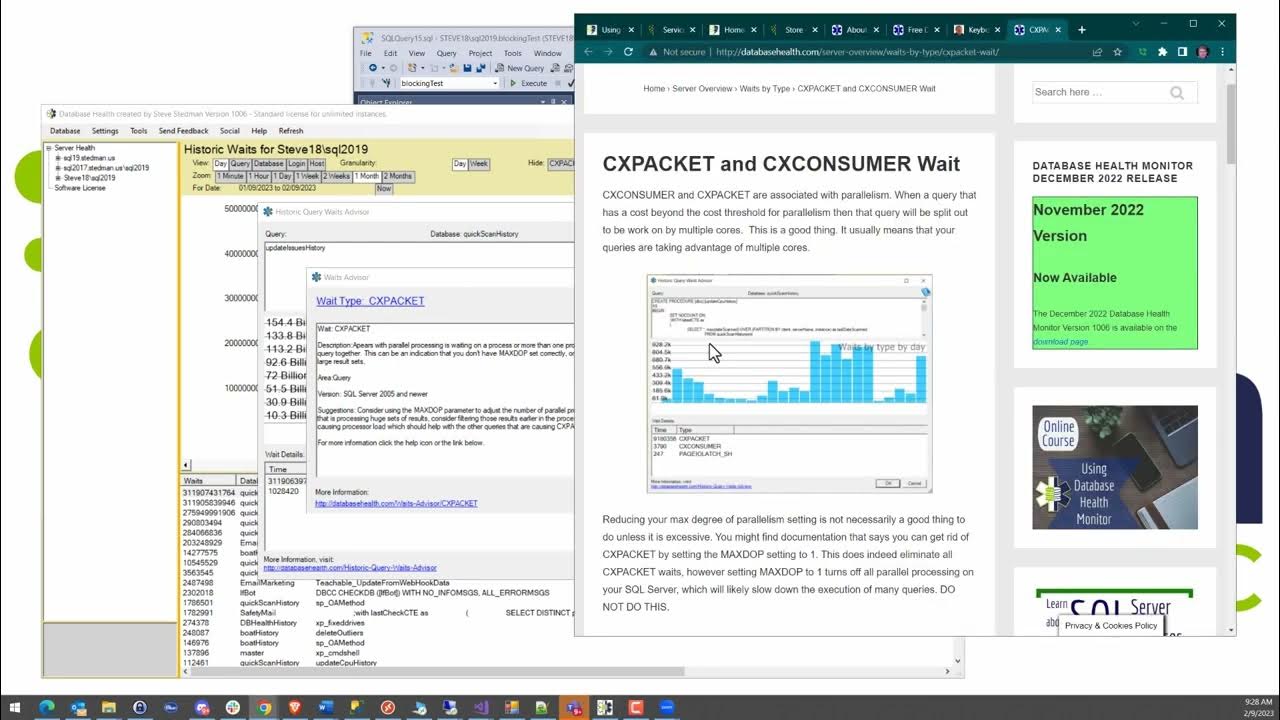The width and height of the screenshot is (1280, 720).
Task: Open the Waits-Advisor/CXPACKET more information link
Action: pyautogui.click(x=396, y=504)
